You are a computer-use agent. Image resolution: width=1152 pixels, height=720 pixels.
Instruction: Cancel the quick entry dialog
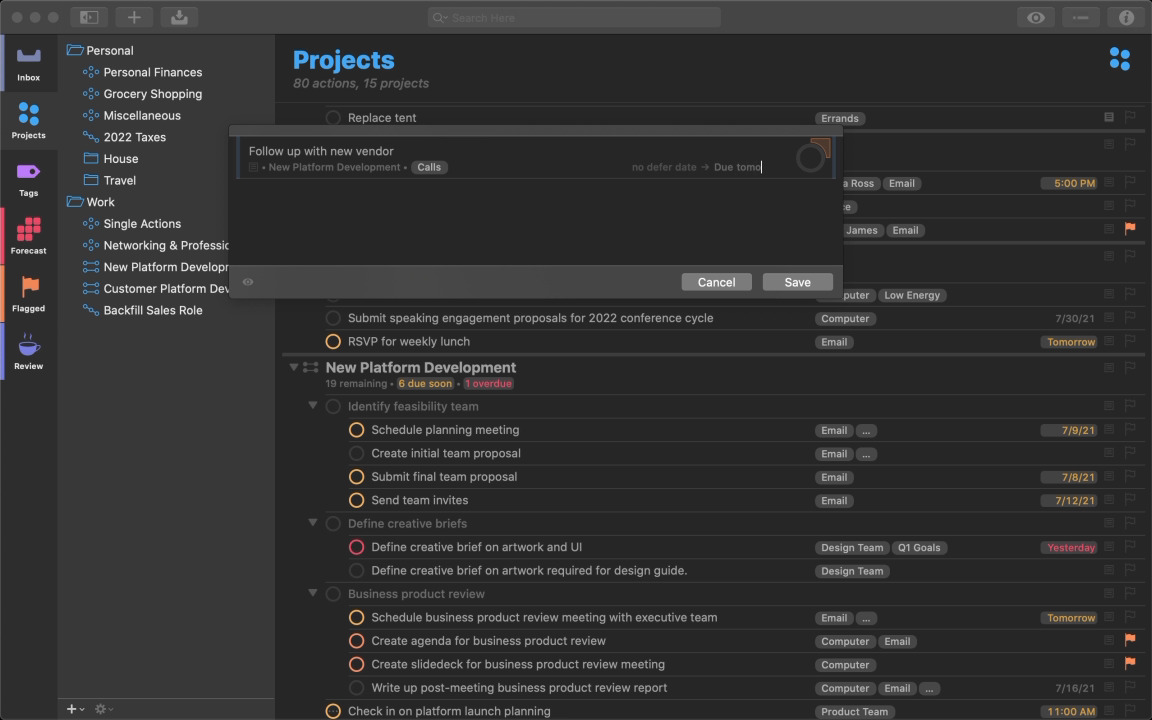pyautogui.click(x=716, y=282)
